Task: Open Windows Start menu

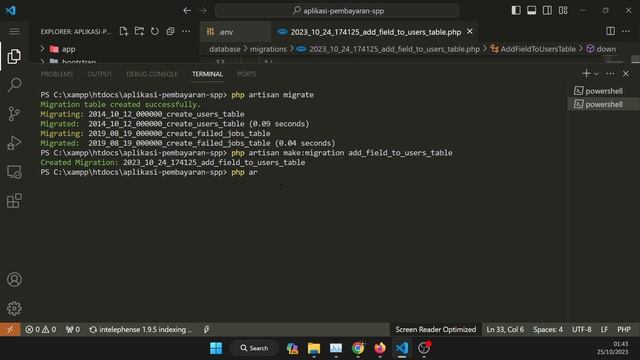Action: point(216,348)
